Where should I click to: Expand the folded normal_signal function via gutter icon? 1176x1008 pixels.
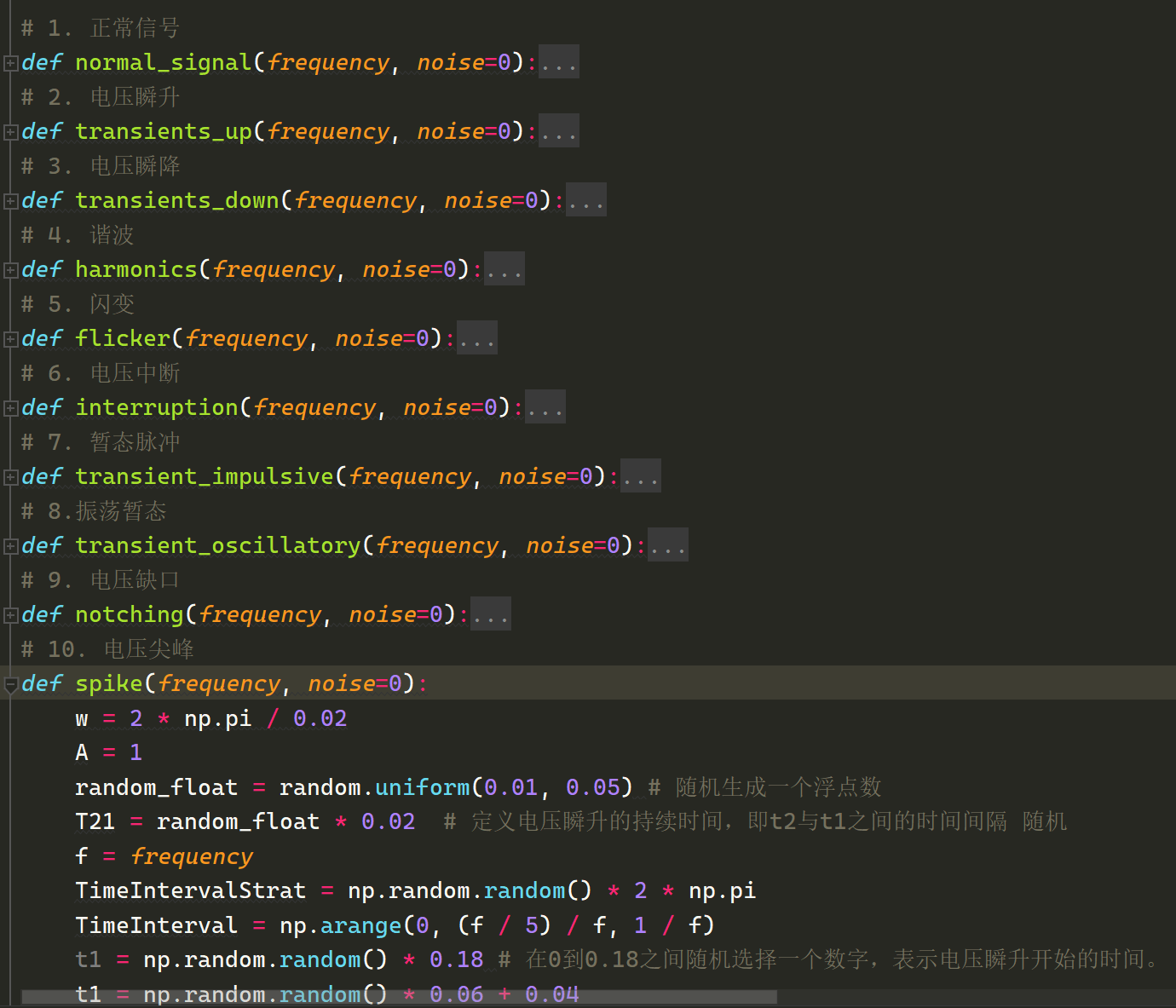coord(10,63)
